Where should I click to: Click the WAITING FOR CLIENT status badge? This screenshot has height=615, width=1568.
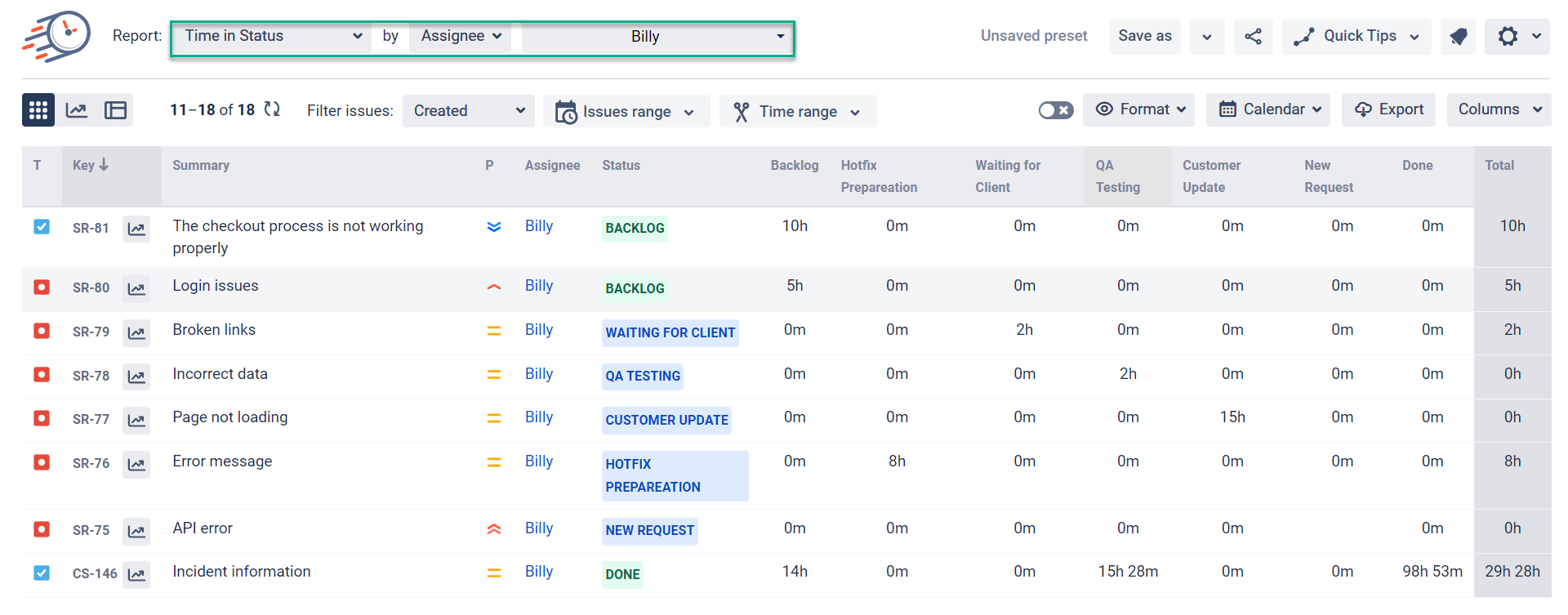(670, 332)
